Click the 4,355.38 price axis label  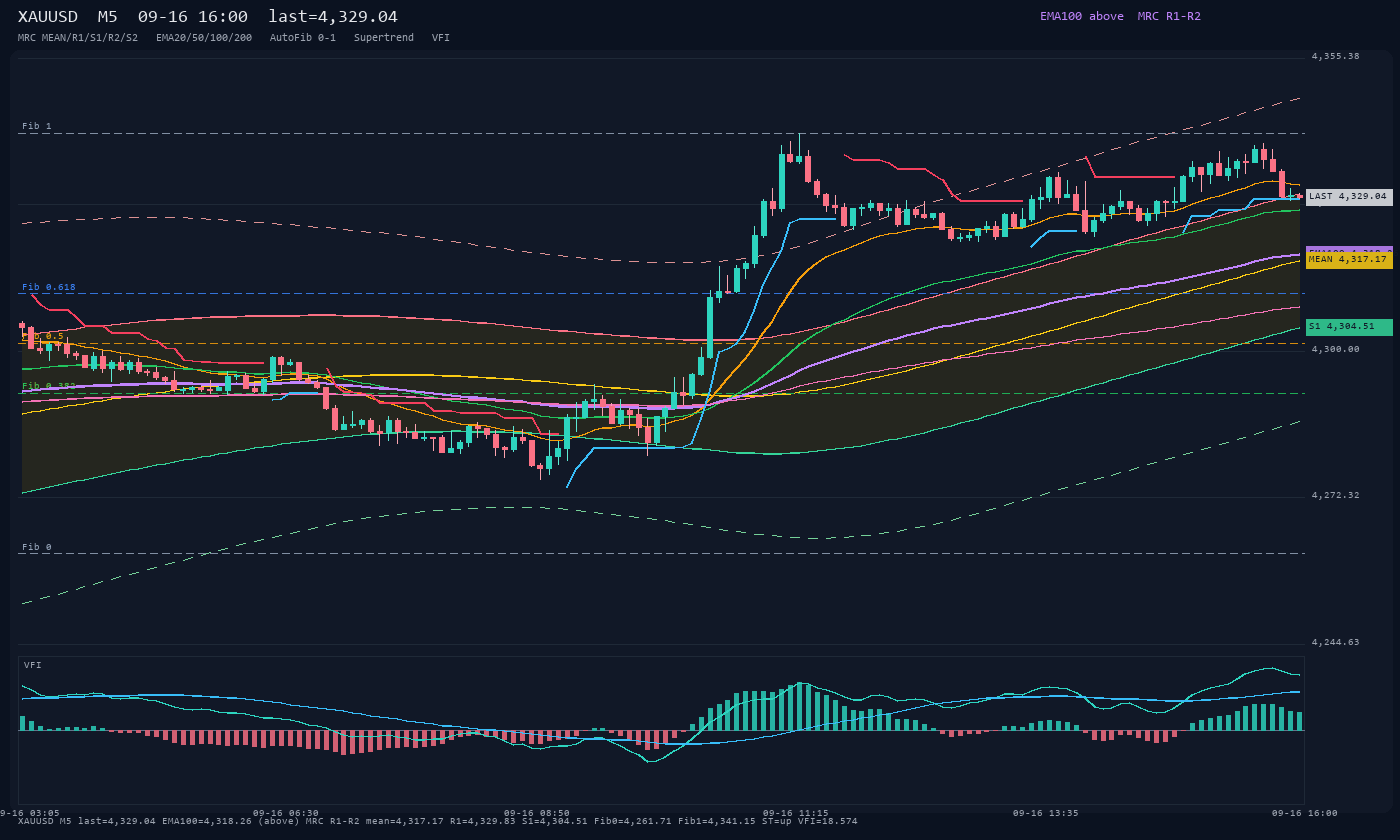pos(1336,56)
